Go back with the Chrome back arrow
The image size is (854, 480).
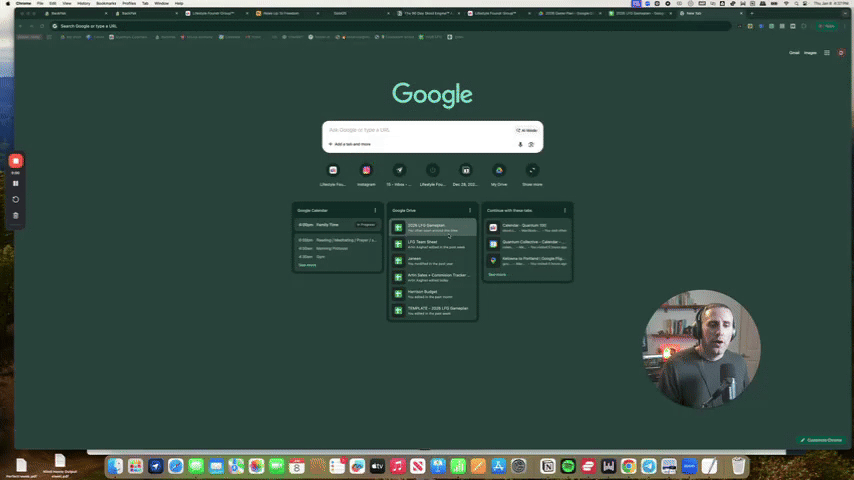[21, 26]
